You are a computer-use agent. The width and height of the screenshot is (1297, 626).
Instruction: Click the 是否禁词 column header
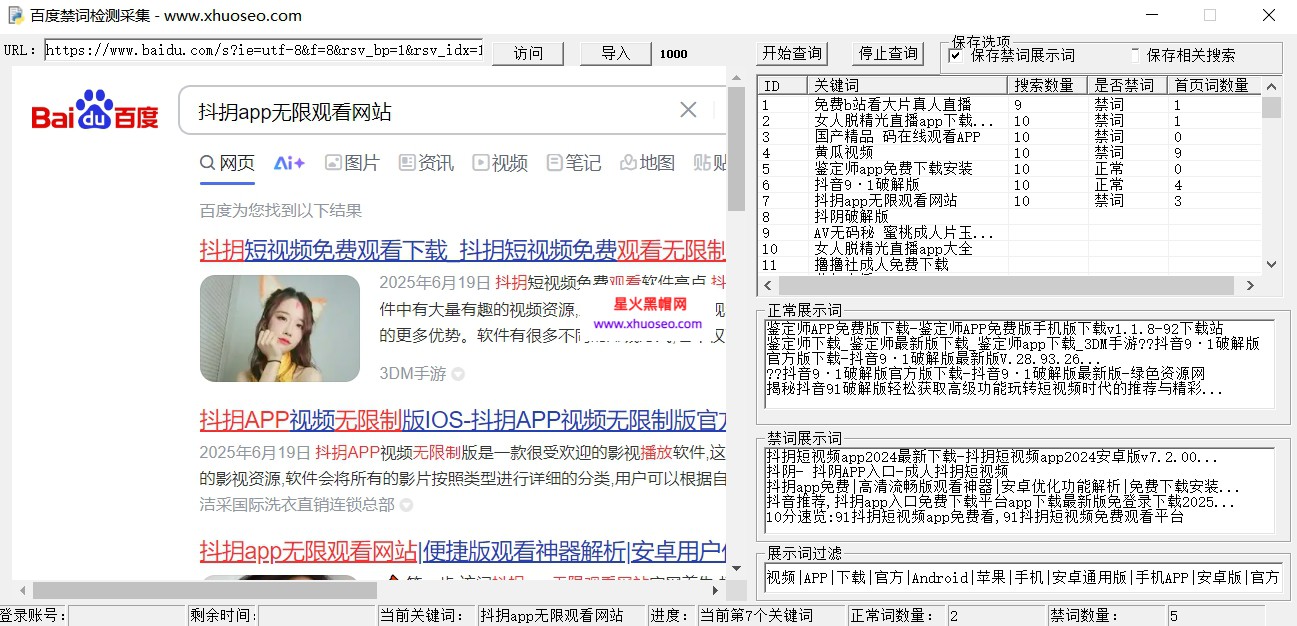coord(1127,86)
